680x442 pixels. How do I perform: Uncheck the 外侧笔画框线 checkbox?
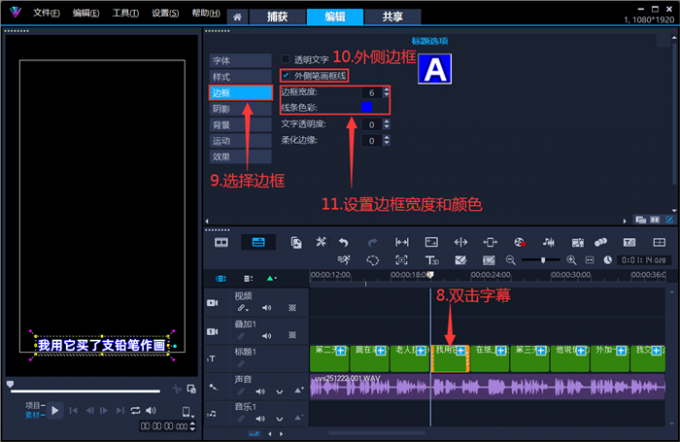pos(285,75)
